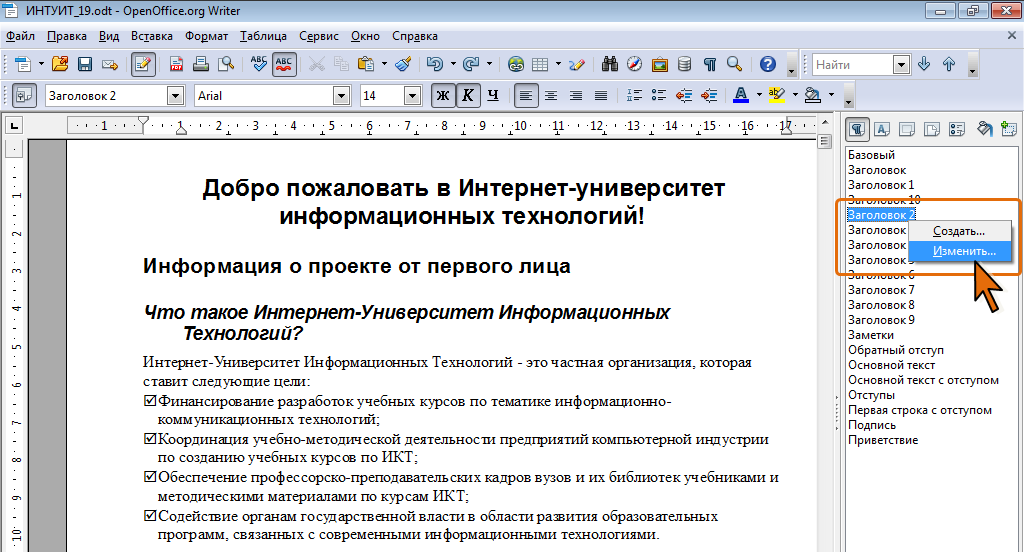Open the New document dropdown arrow
This screenshot has height=552, width=1024.
coord(41,64)
